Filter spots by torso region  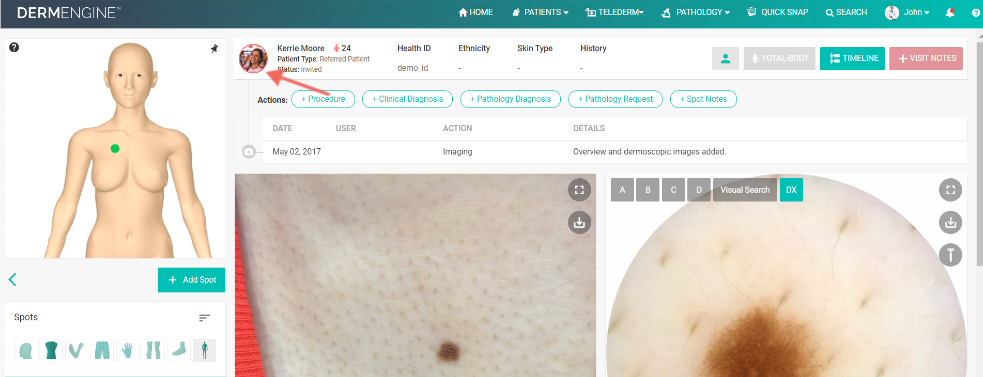[50, 350]
